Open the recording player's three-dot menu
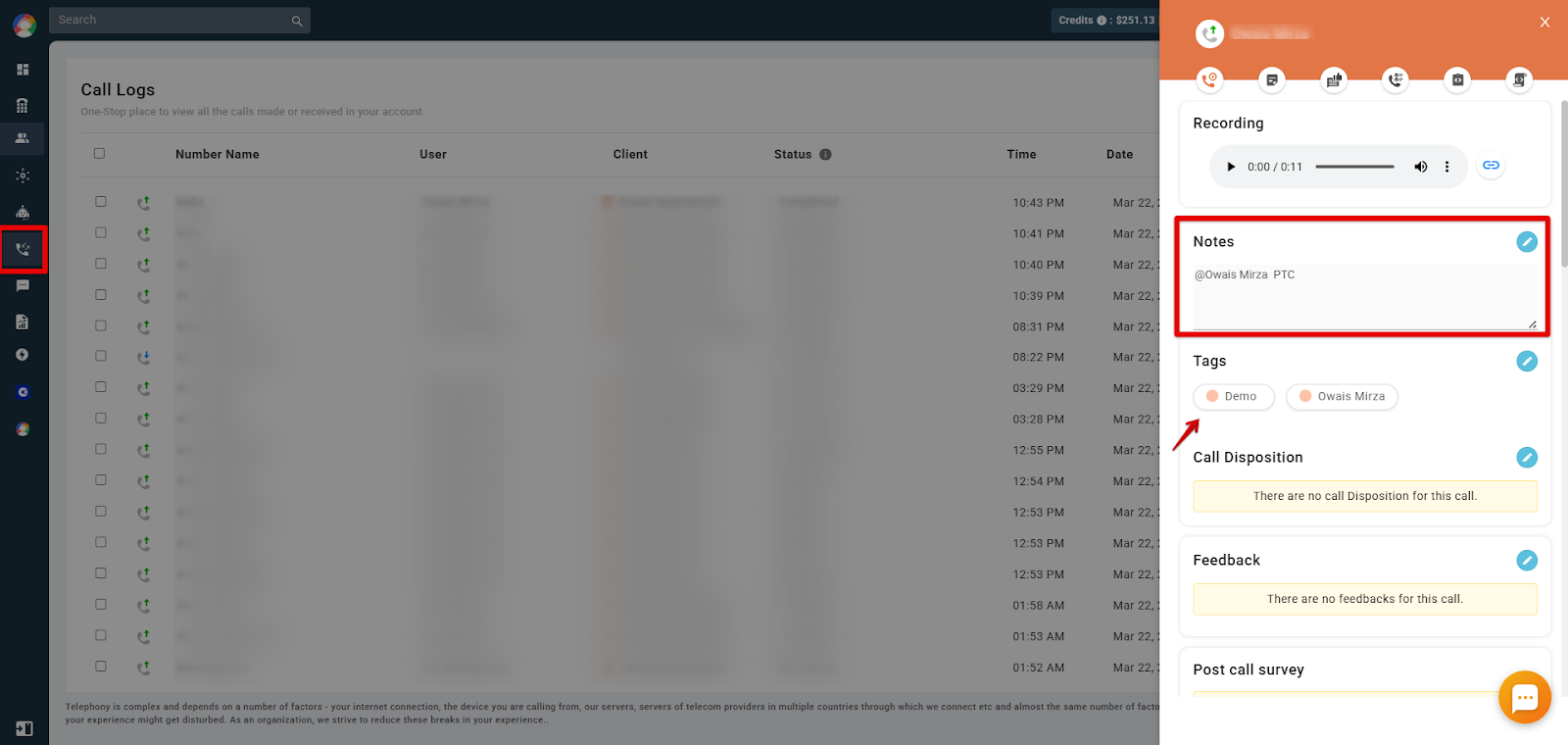The width and height of the screenshot is (1568, 745). pos(1446,167)
